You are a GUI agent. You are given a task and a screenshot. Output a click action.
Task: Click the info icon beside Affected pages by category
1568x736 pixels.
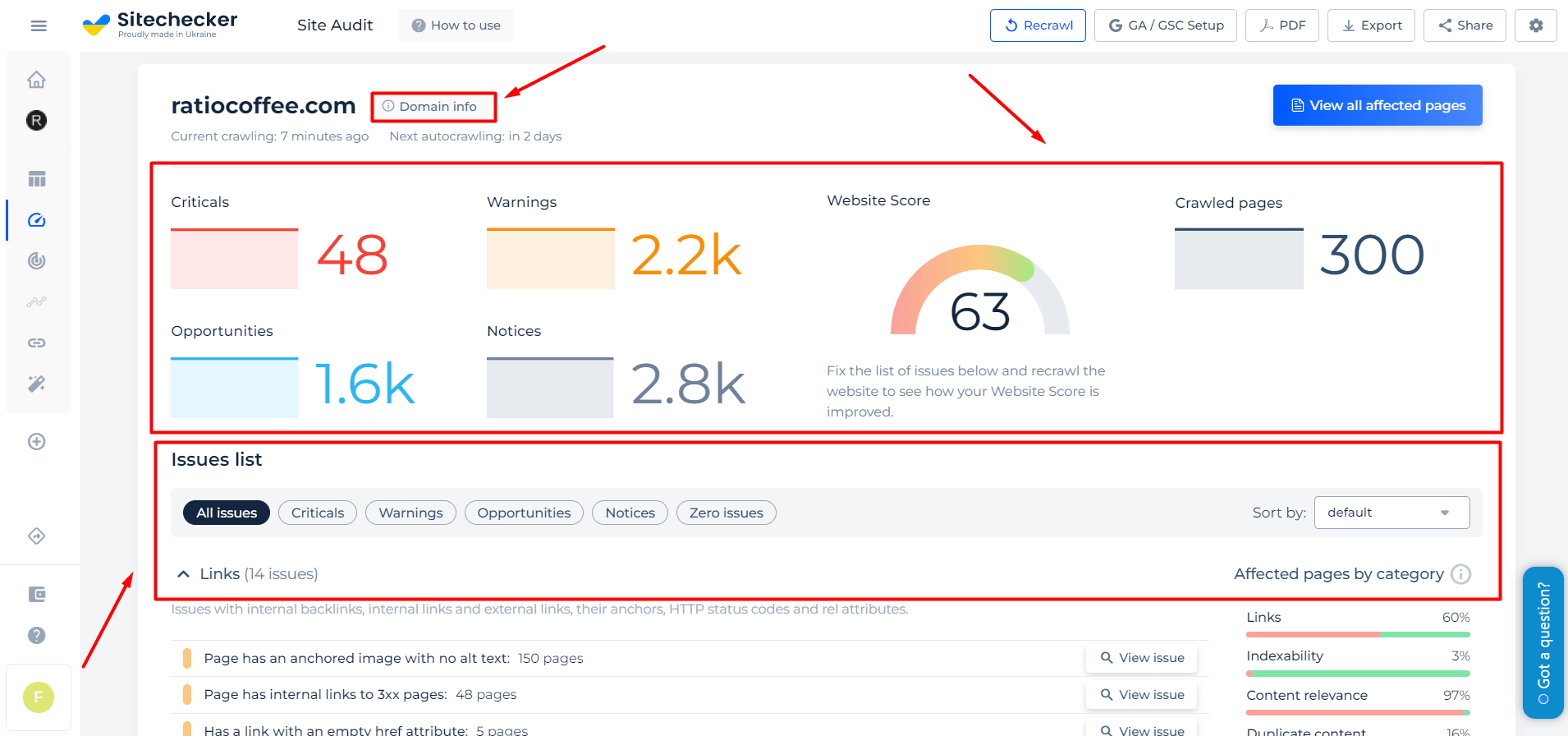click(x=1461, y=574)
